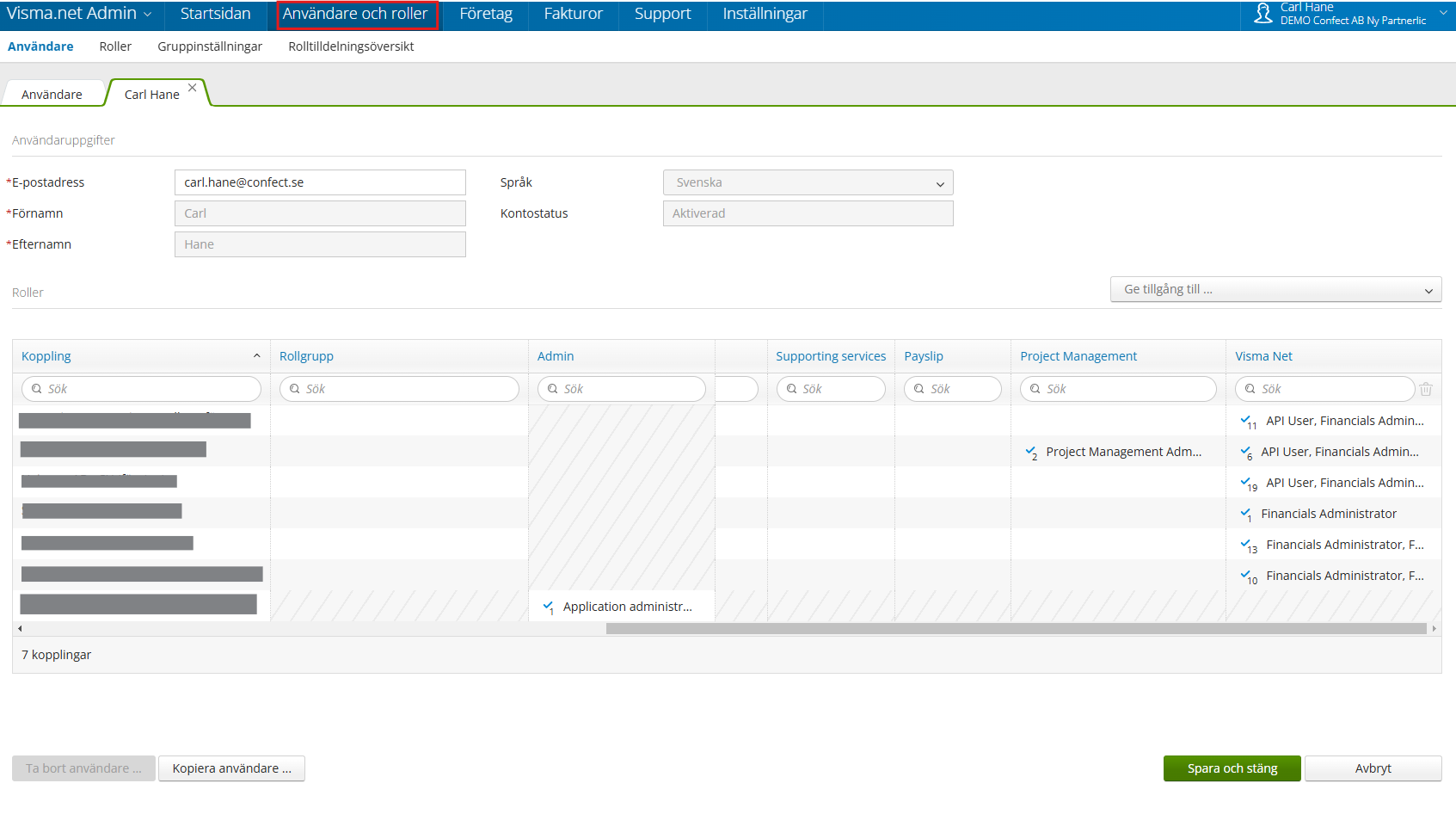
Task: Toggle the Application administrator role checkmark
Action: [x=549, y=607]
